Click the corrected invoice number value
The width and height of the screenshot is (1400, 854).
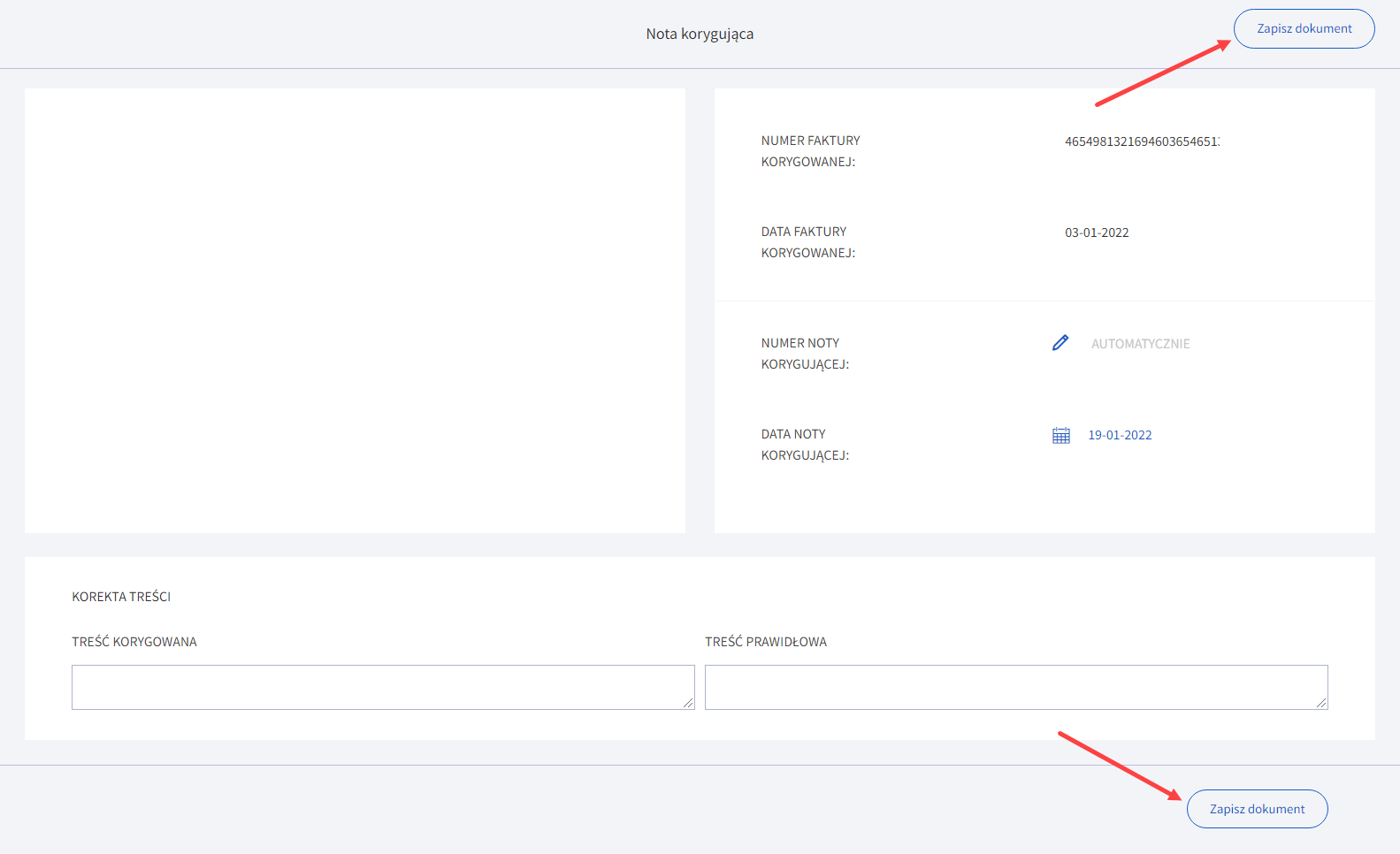pyautogui.click(x=1142, y=141)
